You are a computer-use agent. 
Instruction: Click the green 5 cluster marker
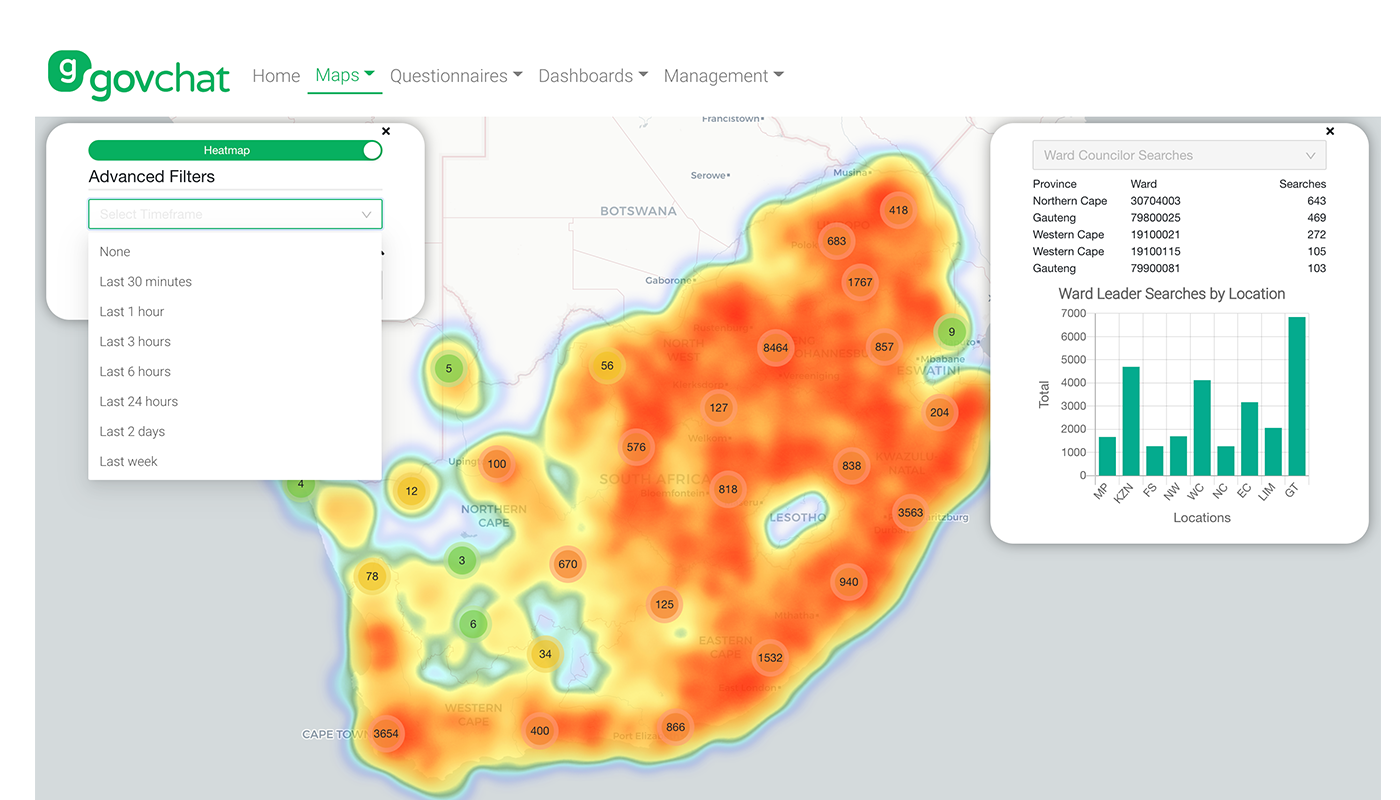pos(449,368)
